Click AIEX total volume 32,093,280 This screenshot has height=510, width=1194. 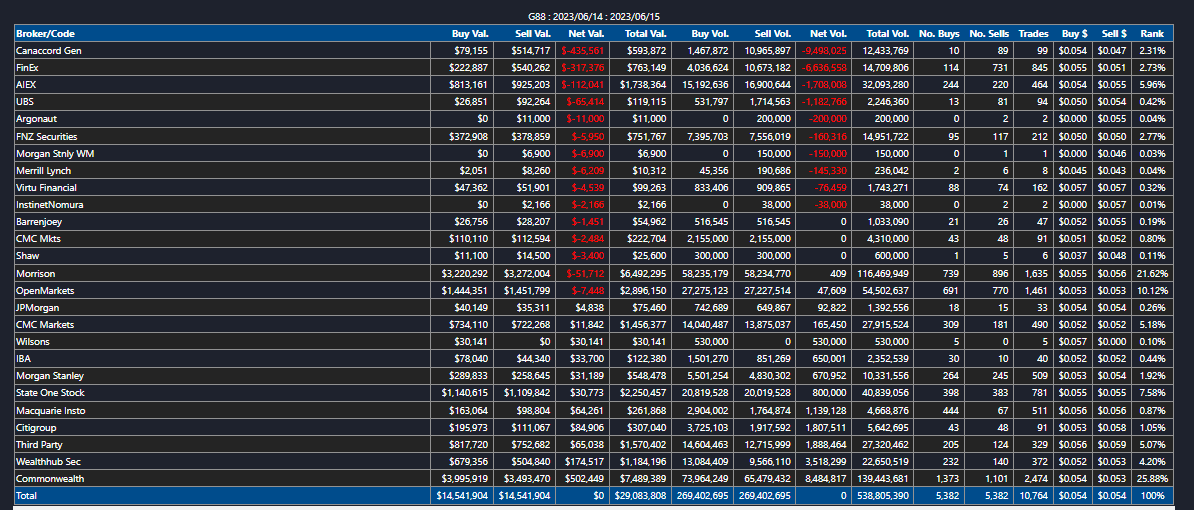click(886, 84)
